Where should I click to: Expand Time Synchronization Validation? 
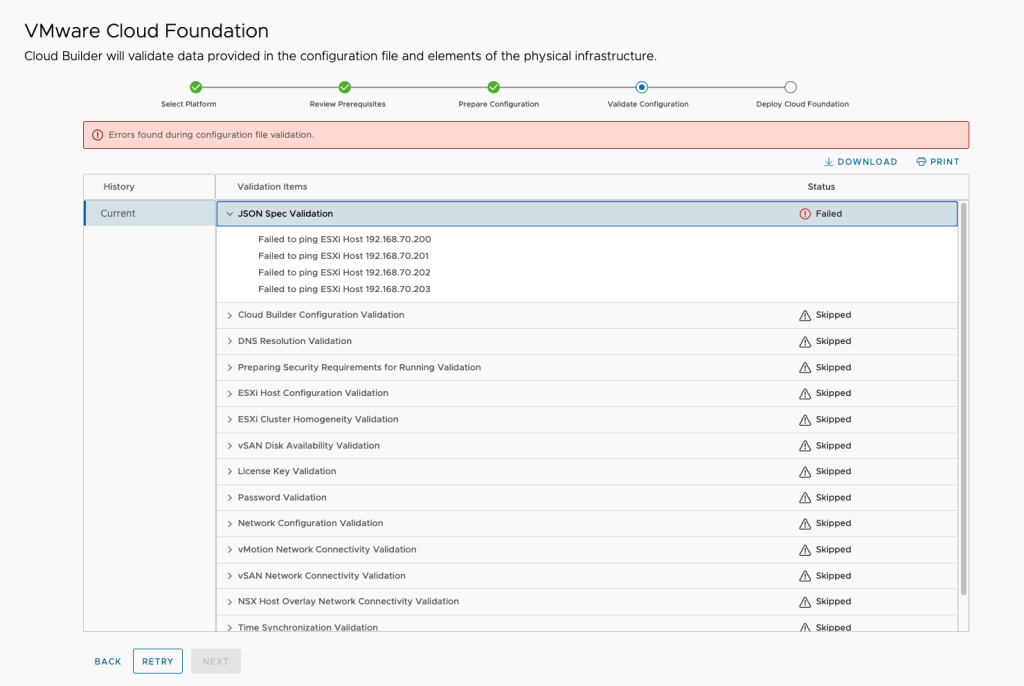(229, 627)
